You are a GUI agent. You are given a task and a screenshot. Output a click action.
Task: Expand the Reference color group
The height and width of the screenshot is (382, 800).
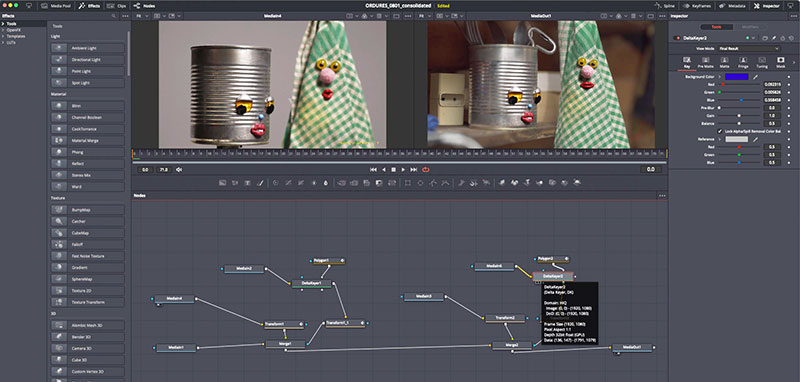pos(720,139)
